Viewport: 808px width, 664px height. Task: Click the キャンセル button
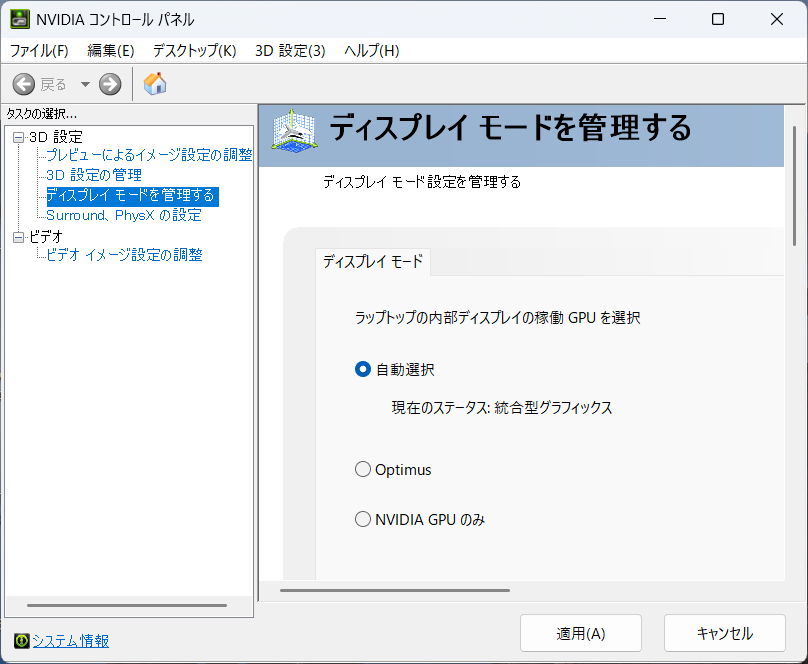tap(725, 633)
